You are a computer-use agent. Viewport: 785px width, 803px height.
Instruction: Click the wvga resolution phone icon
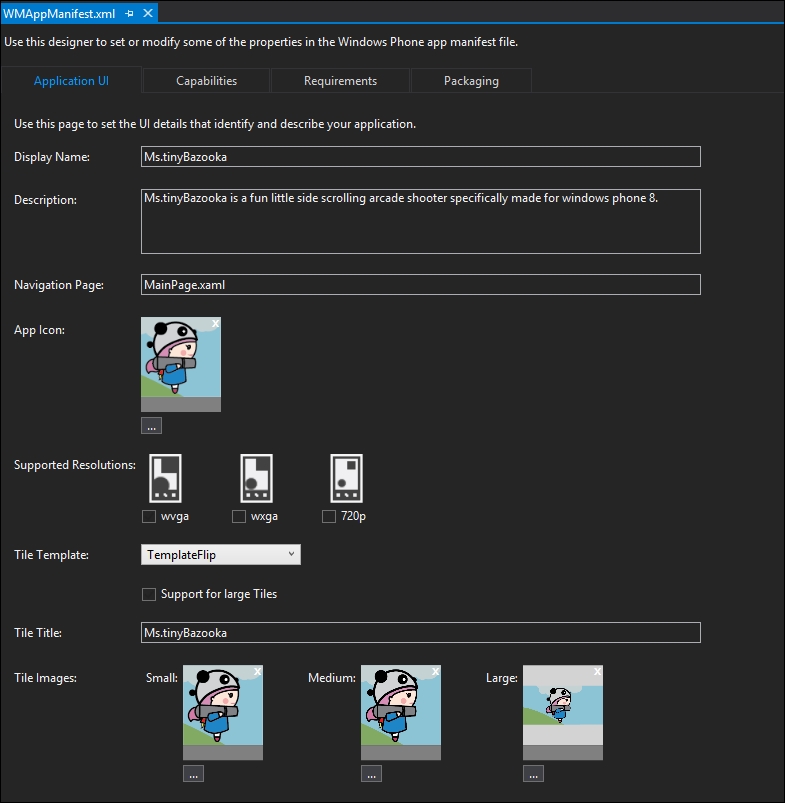pos(165,478)
